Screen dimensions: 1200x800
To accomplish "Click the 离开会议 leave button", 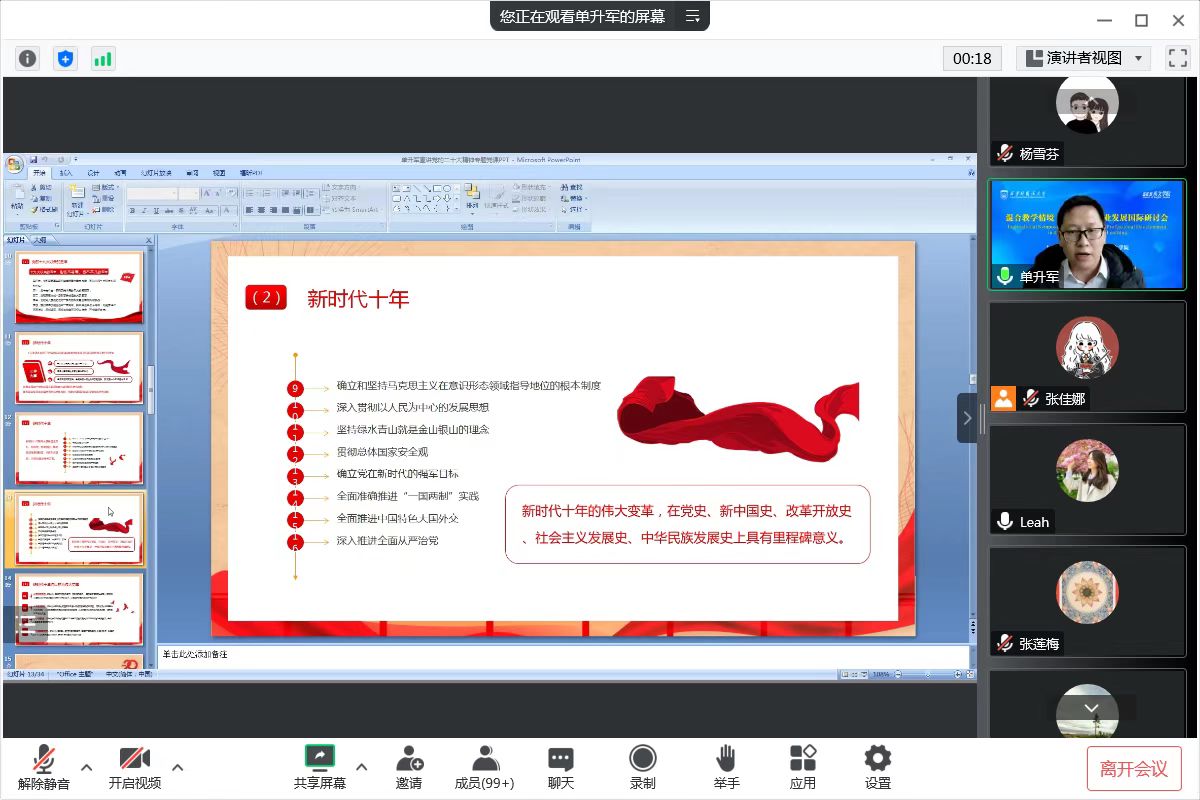I will [x=1134, y=768].
